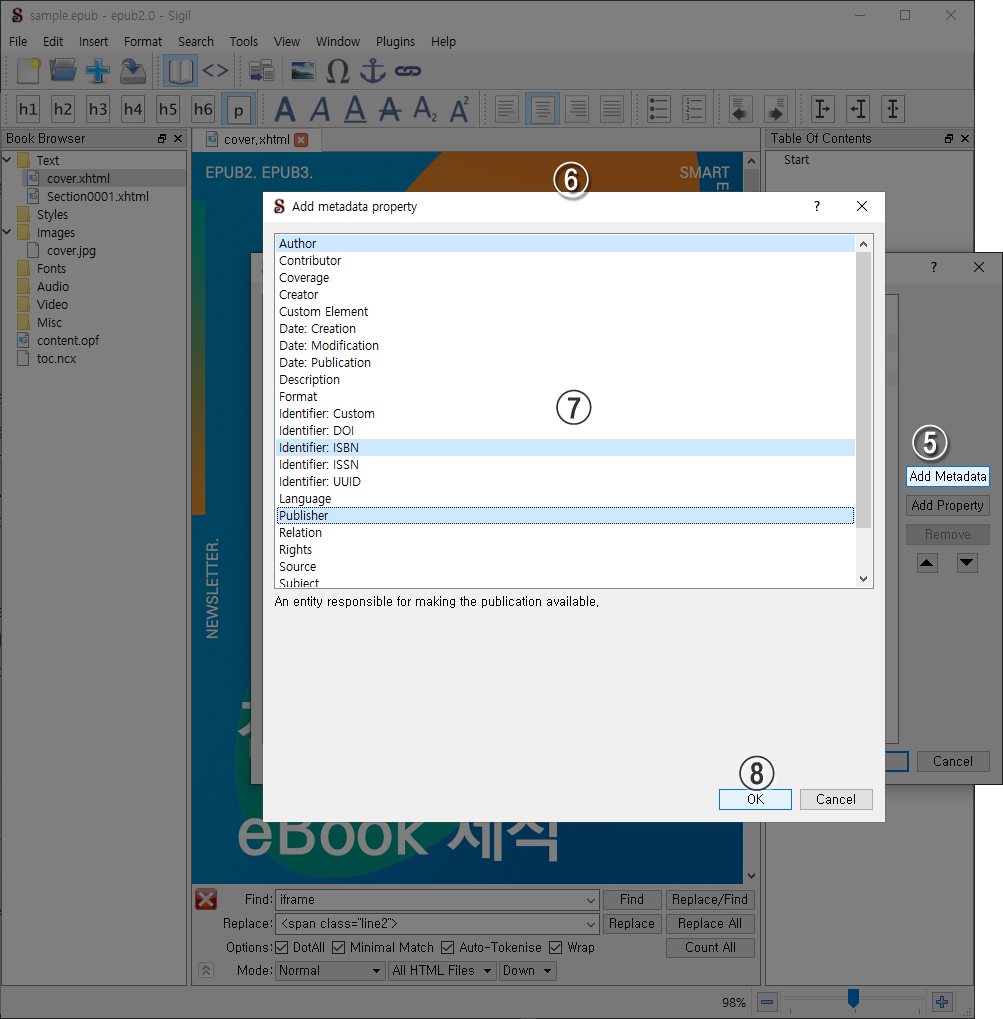The image size is (1003, 1019).
Task: Open the Mode Normal dropdown
Action: coord(330,970)
